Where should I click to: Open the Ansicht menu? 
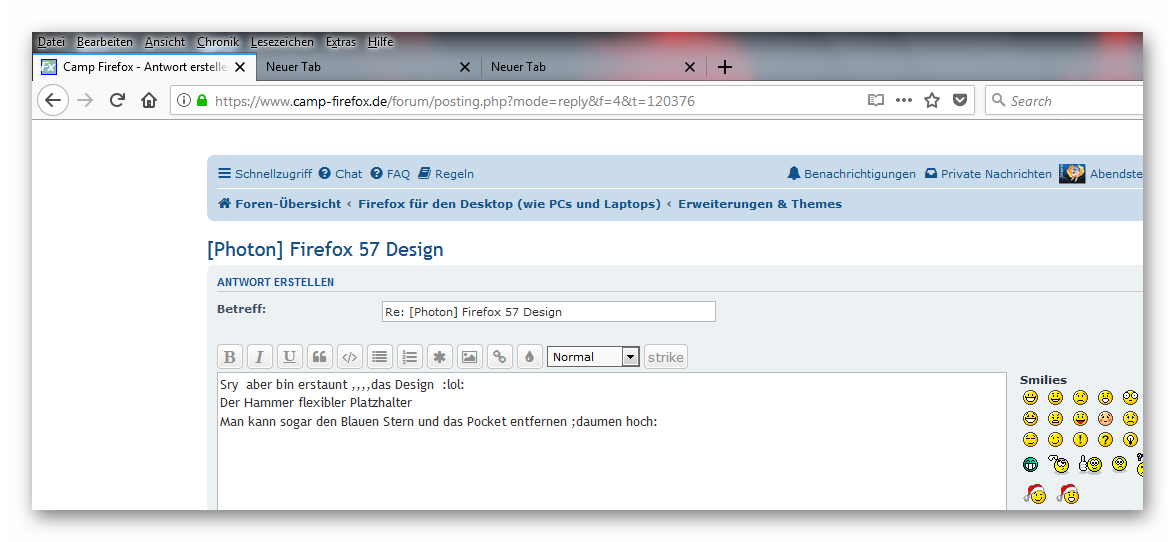pyautogui.click(x=165, y=42)
